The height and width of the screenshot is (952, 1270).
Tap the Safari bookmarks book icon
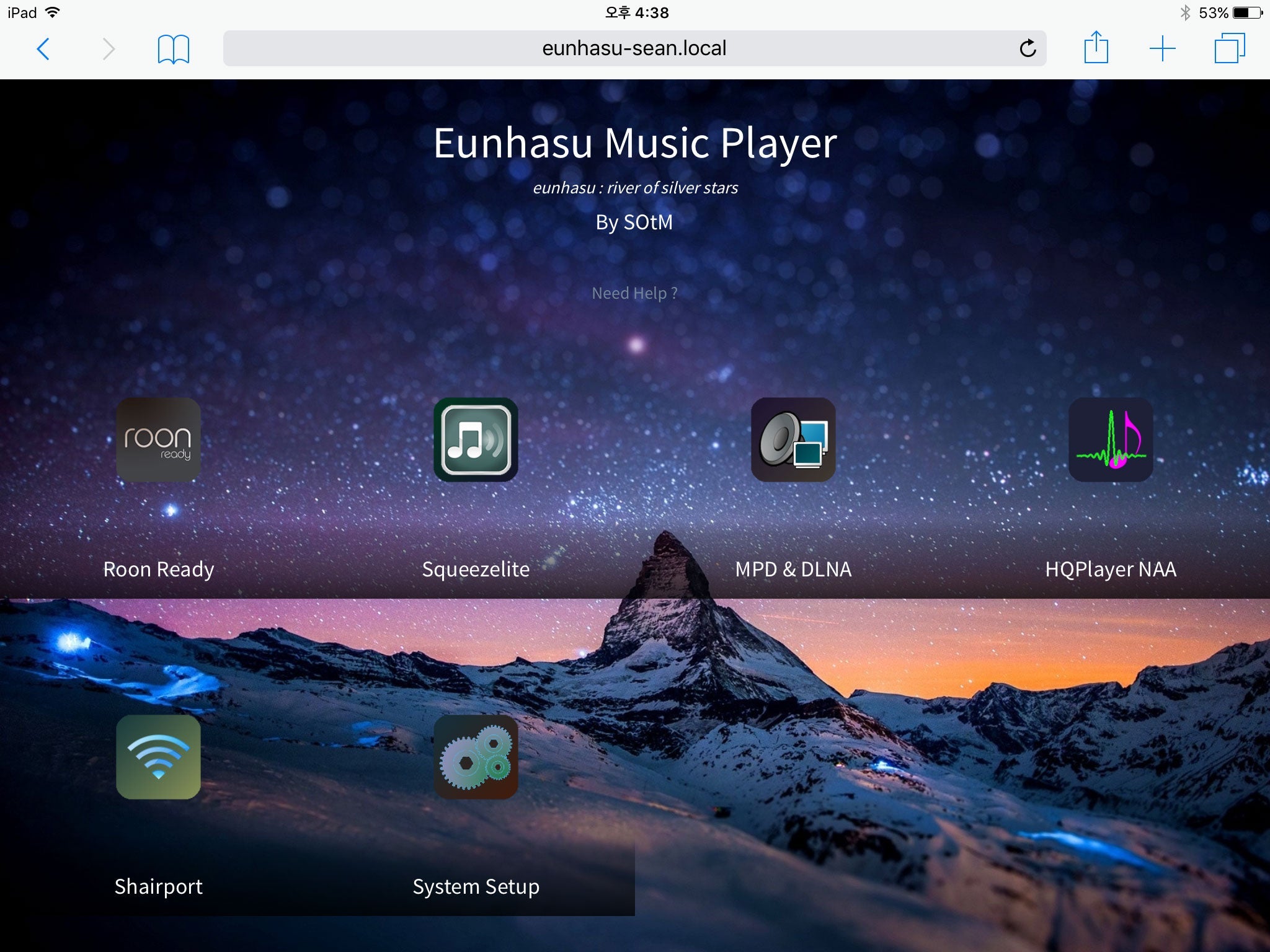click(x=173, y=48)
